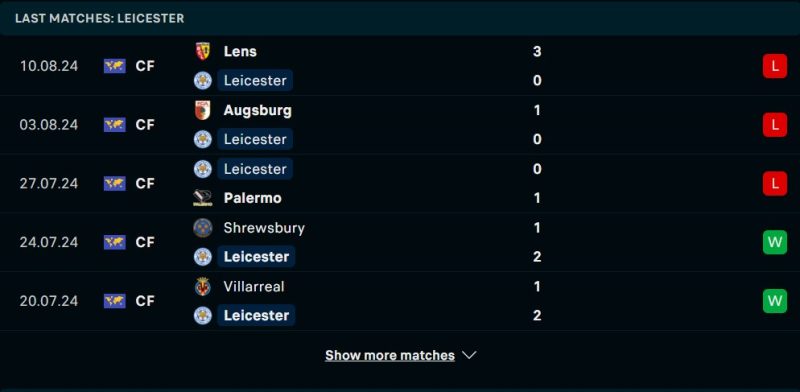Click the Lens score of 3
The image size is (800, 392).
(x=537, y=52)
